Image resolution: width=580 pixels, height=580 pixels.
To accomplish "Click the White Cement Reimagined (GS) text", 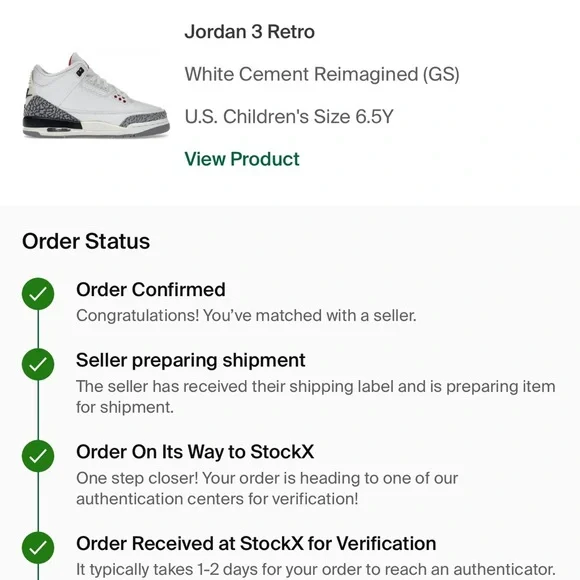I will point(322,74).
